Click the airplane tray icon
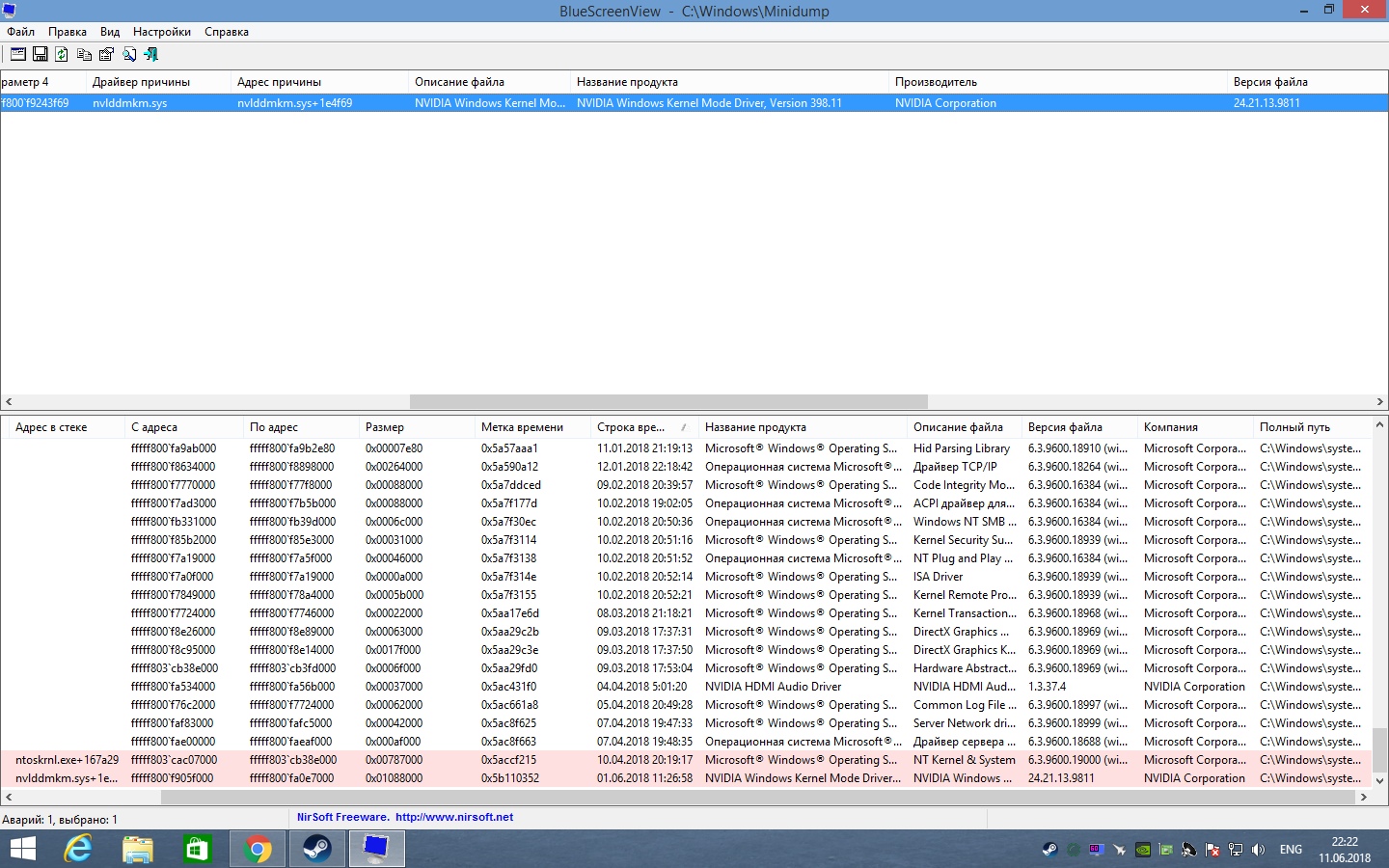 pos(1119,850)
